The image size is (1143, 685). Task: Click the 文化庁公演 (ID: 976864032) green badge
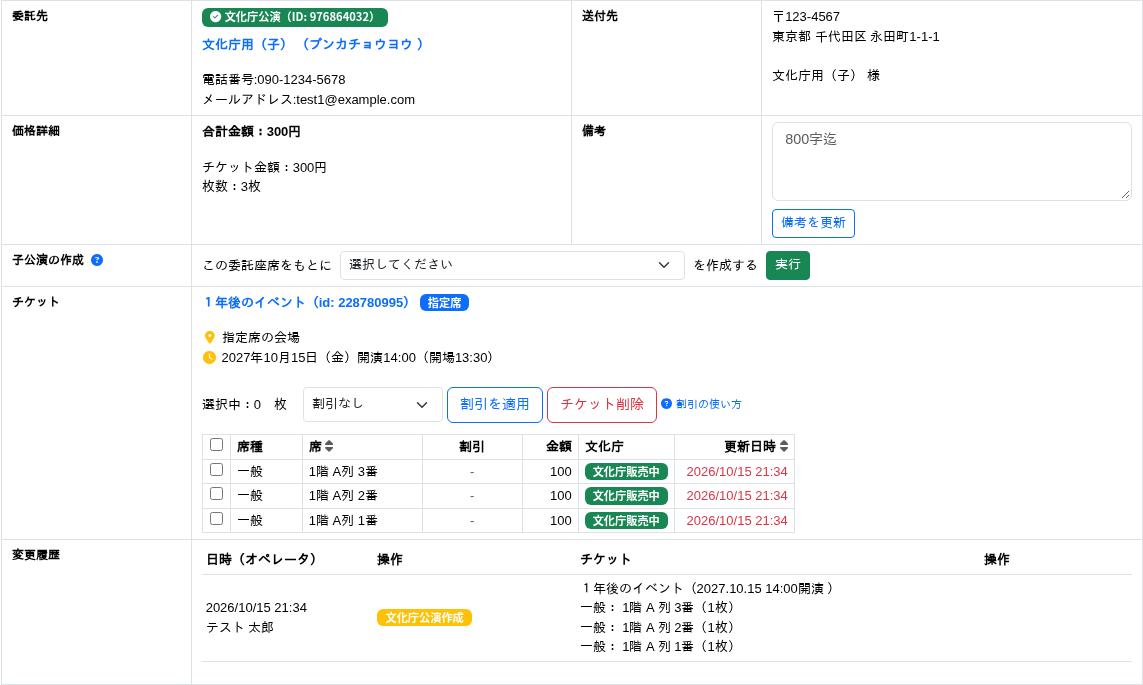[x=294, y=17]
